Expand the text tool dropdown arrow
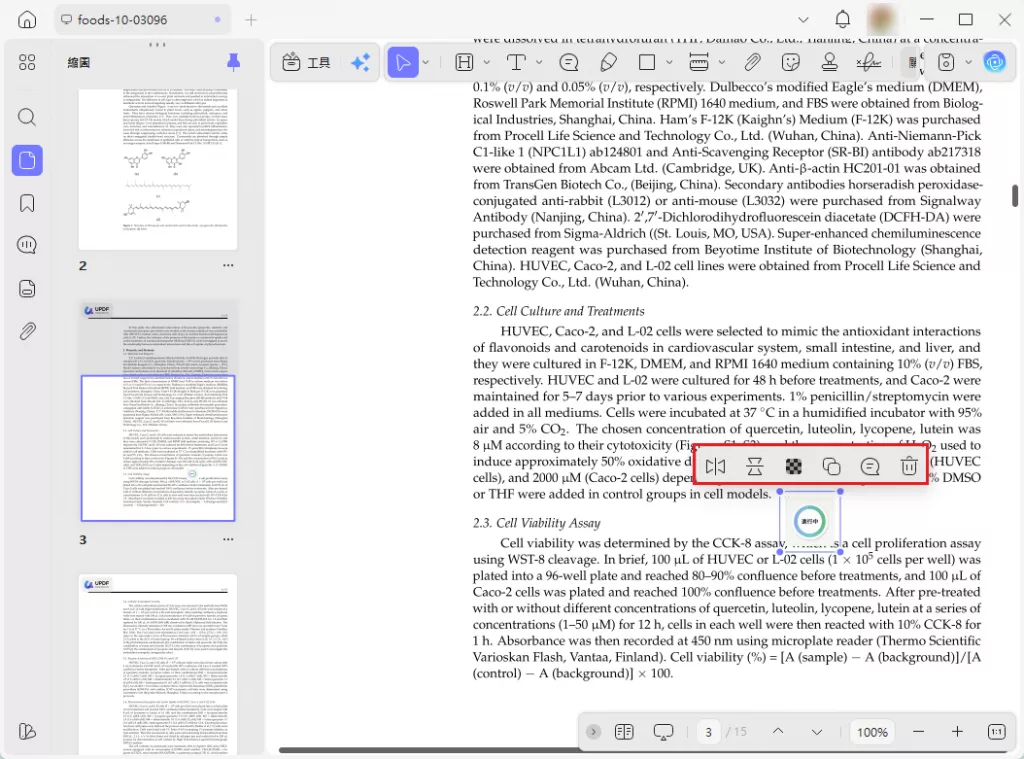 point(539,63)
